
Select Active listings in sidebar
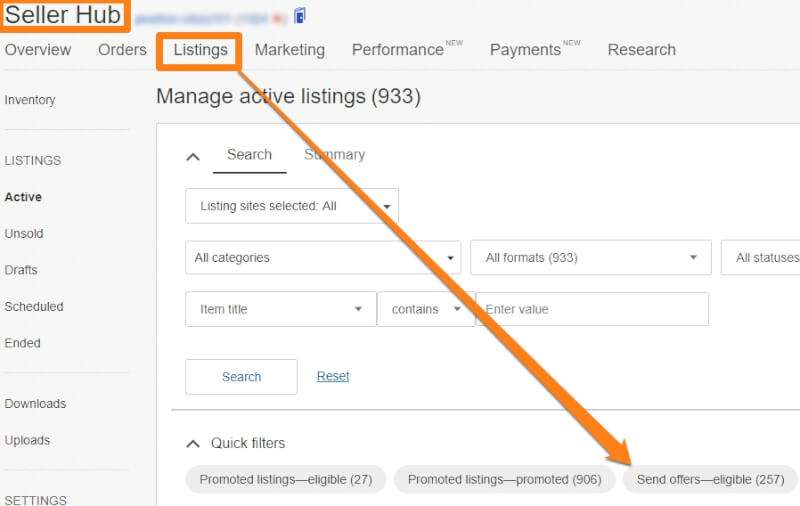pos(23,197)
